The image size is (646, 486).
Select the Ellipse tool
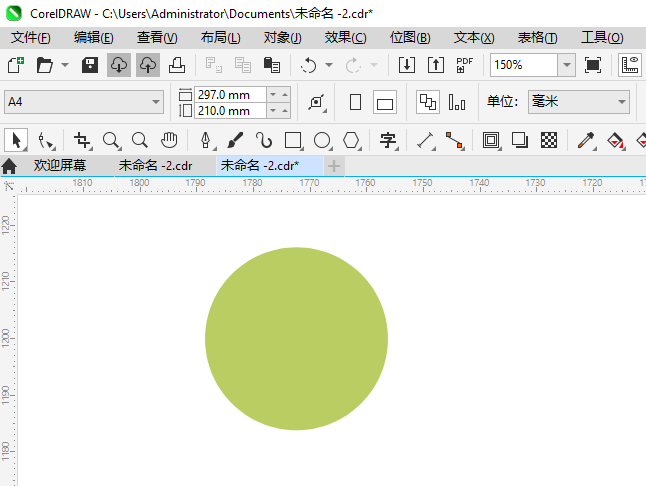[322, 140]
